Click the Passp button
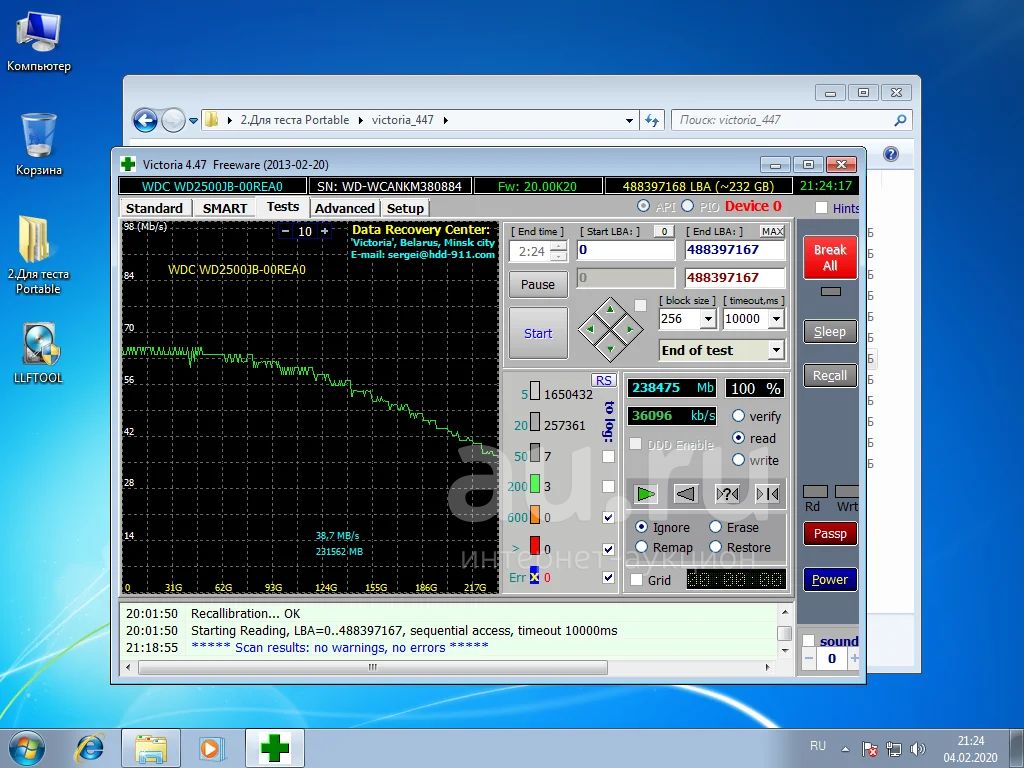The height and width of the screenshot is (768, 1024). [830, 534]
